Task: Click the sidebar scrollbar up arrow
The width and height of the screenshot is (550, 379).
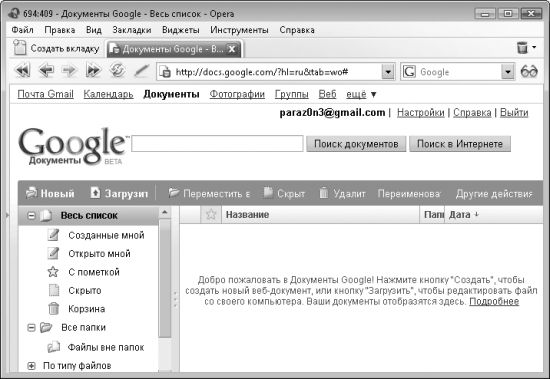Action: click(165, 213)
